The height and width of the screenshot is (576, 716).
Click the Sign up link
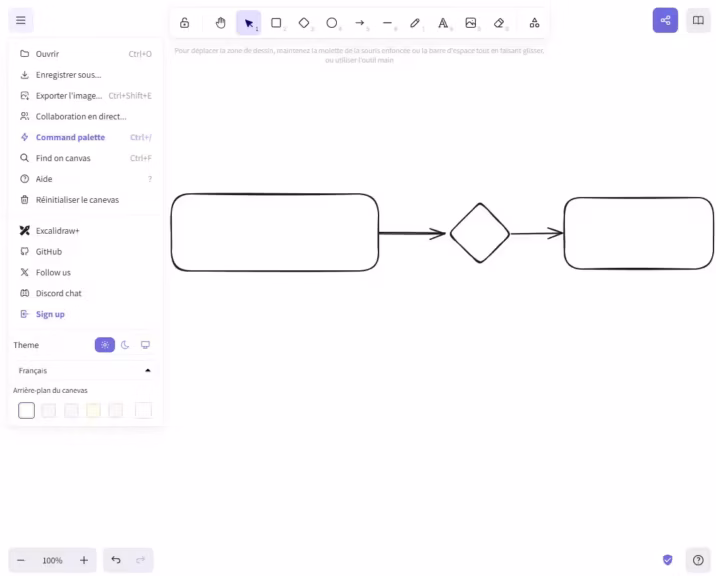[x=50, y=314]
